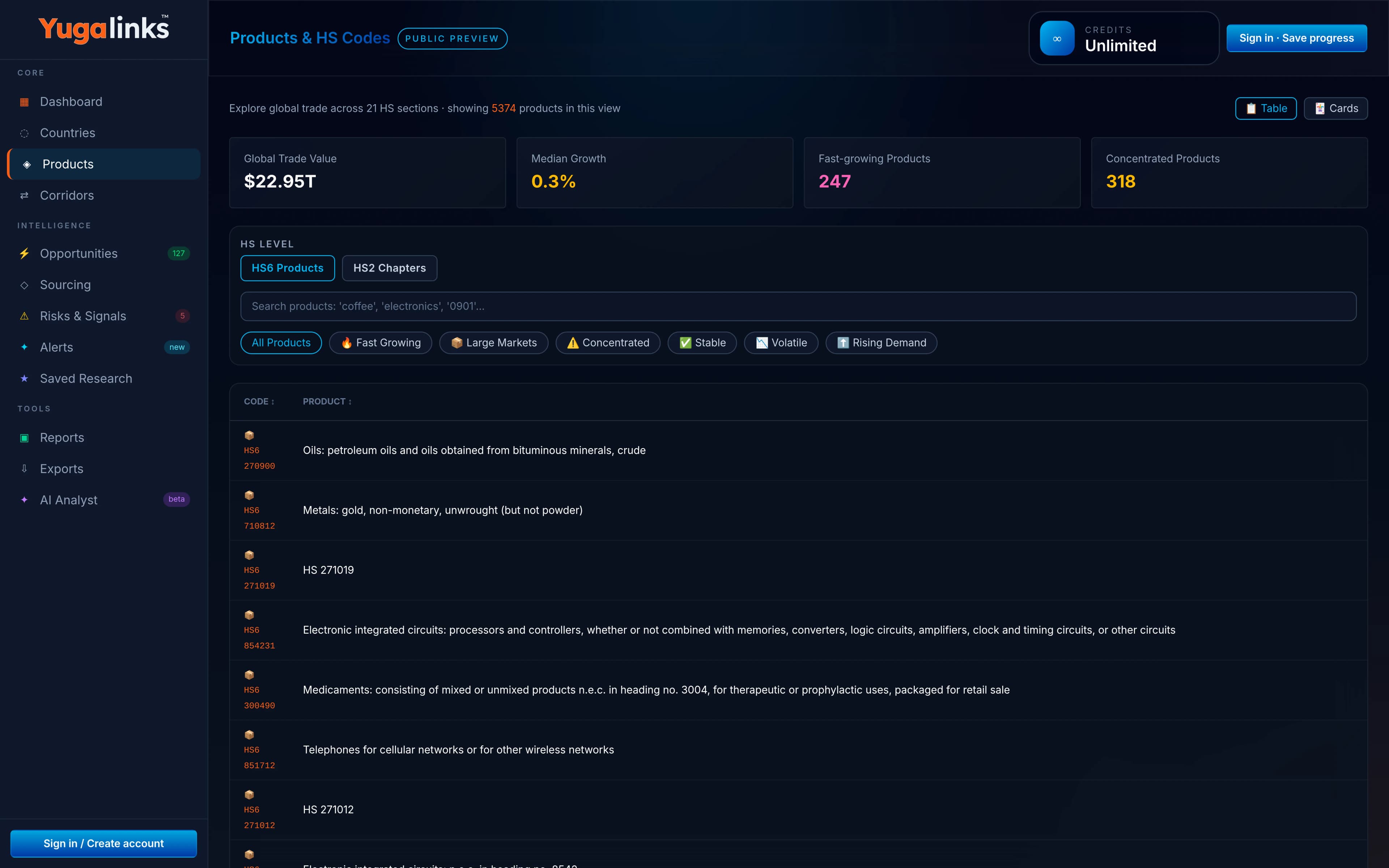1389x868 pixels.
Task: Click the PUBLIC PREVIEW badge
Action: tap(452, 38)
